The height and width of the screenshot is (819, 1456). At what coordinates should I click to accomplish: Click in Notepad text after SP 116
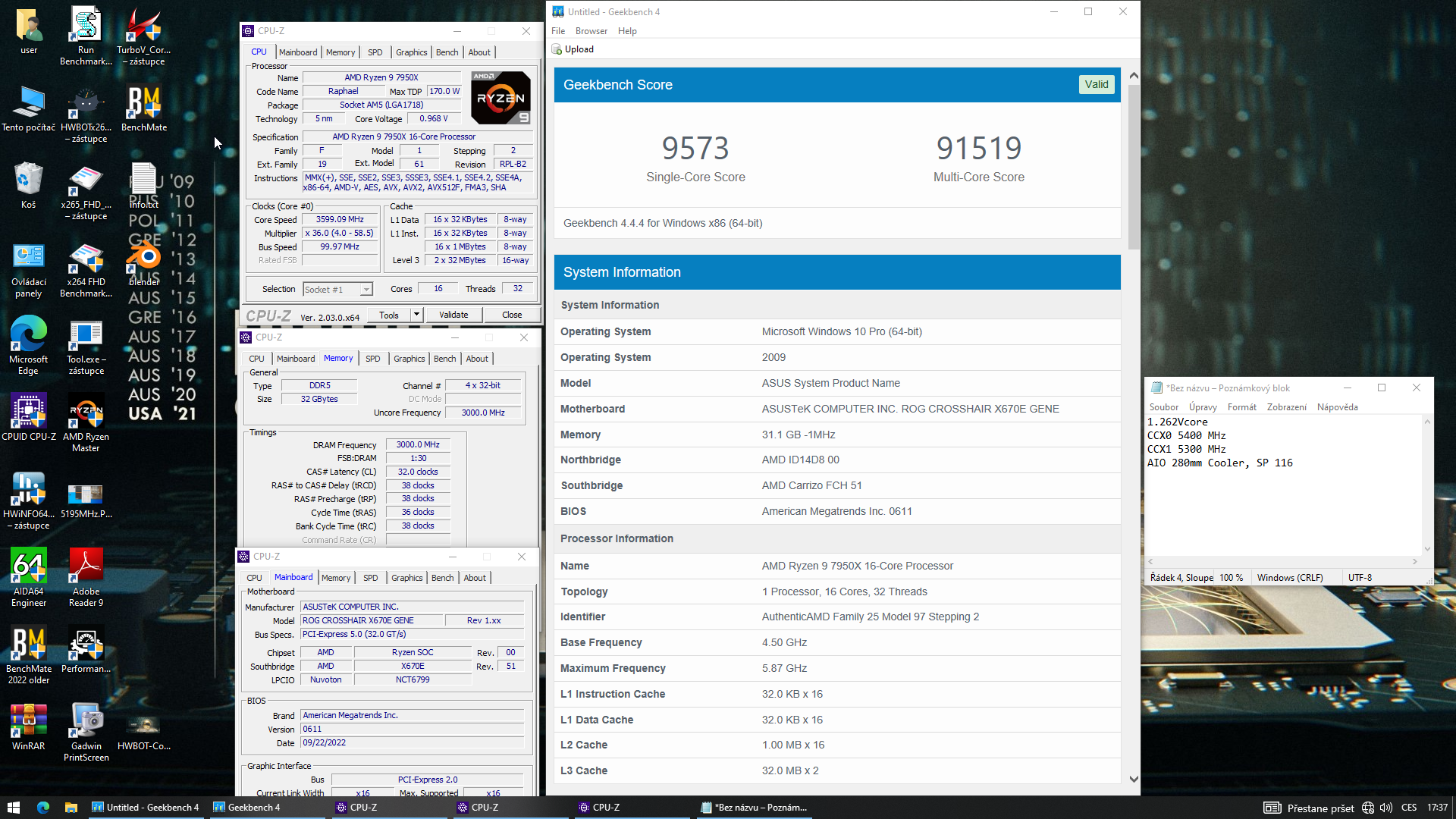pos(1294,463)
